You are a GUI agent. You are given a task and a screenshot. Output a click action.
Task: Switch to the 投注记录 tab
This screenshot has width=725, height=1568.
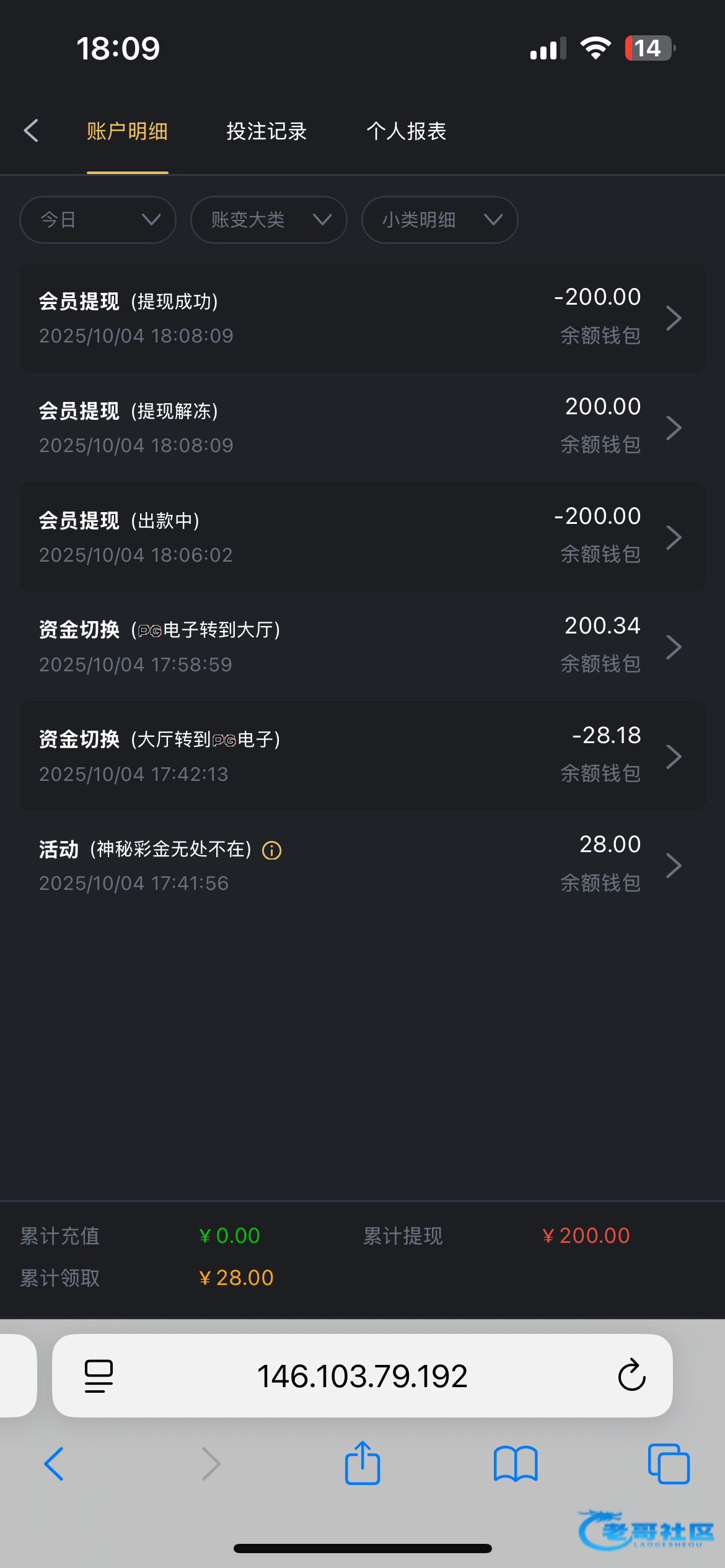coord(266,131)
